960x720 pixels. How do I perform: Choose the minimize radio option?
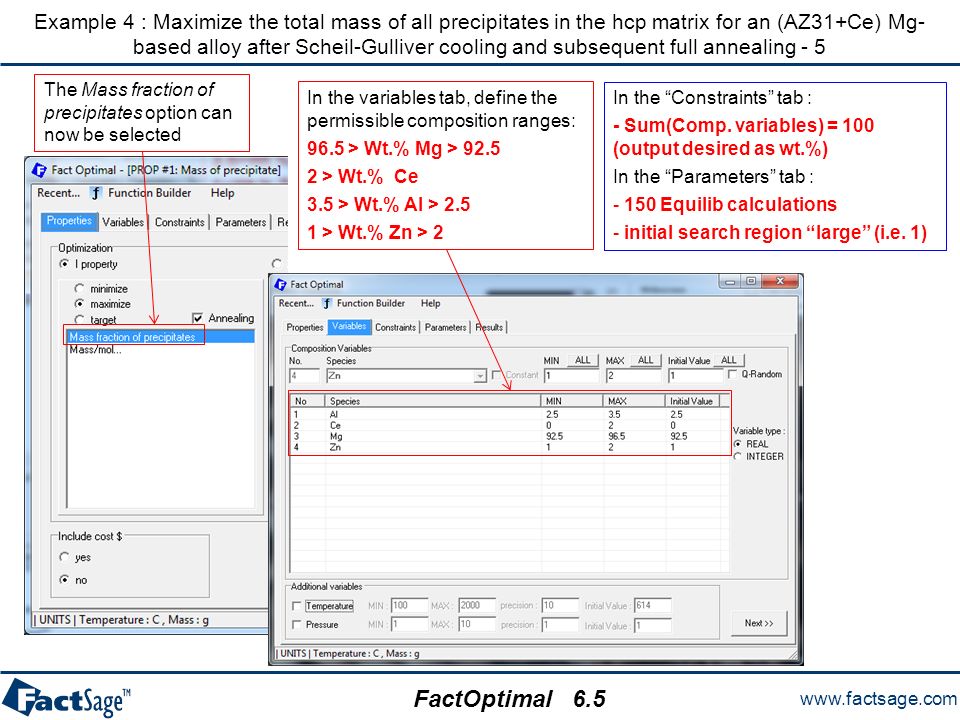79,288
